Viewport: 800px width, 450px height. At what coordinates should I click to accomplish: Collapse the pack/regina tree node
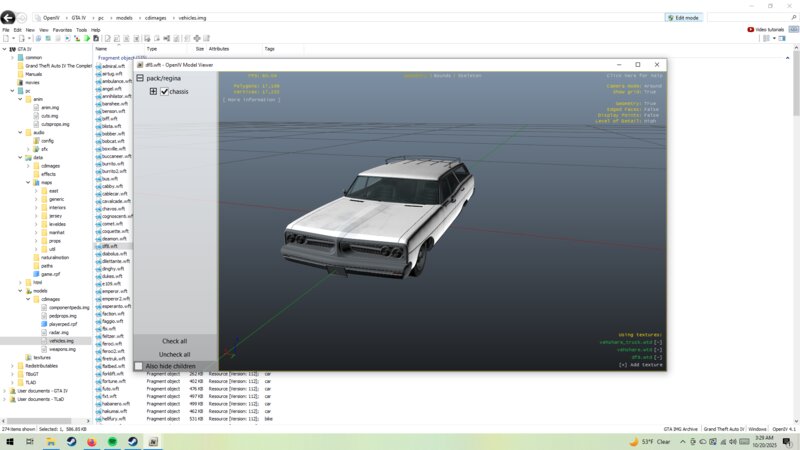point(140,77)
